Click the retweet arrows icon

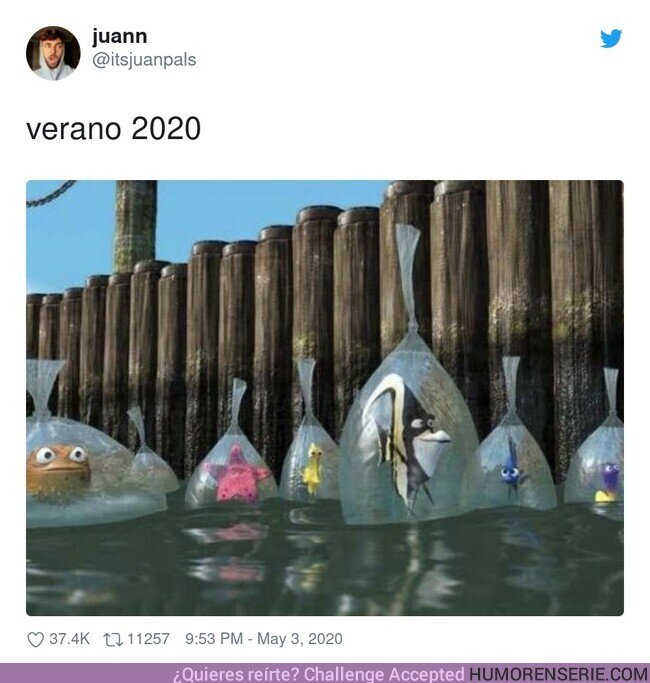[112, 639]
